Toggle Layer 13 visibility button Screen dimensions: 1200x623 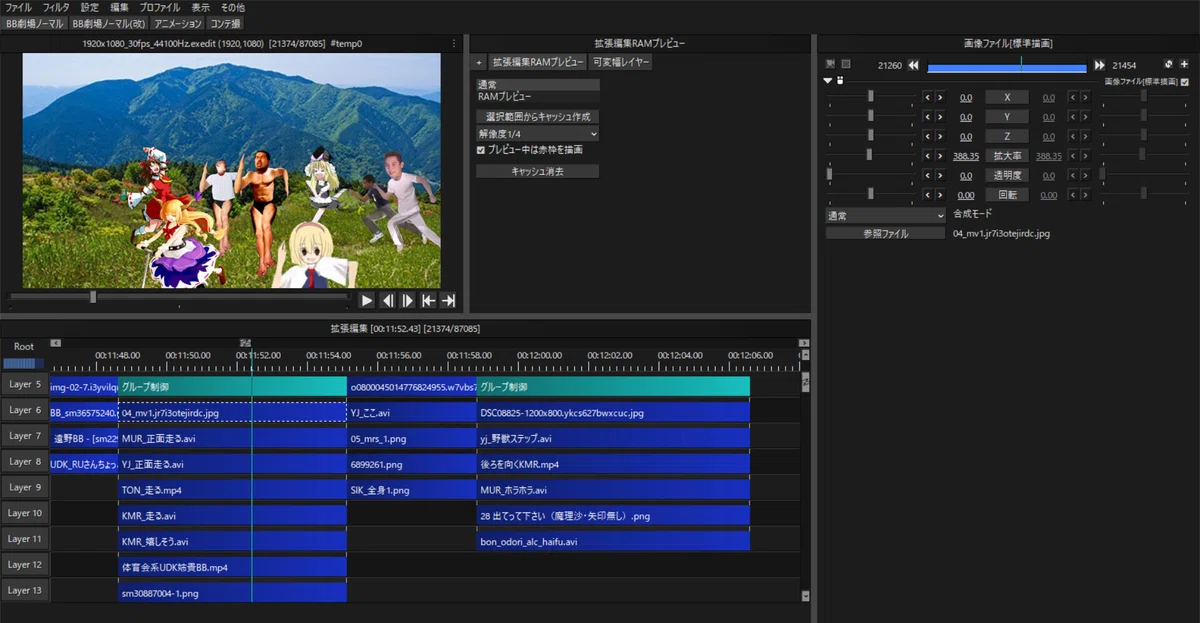[25, 591]
